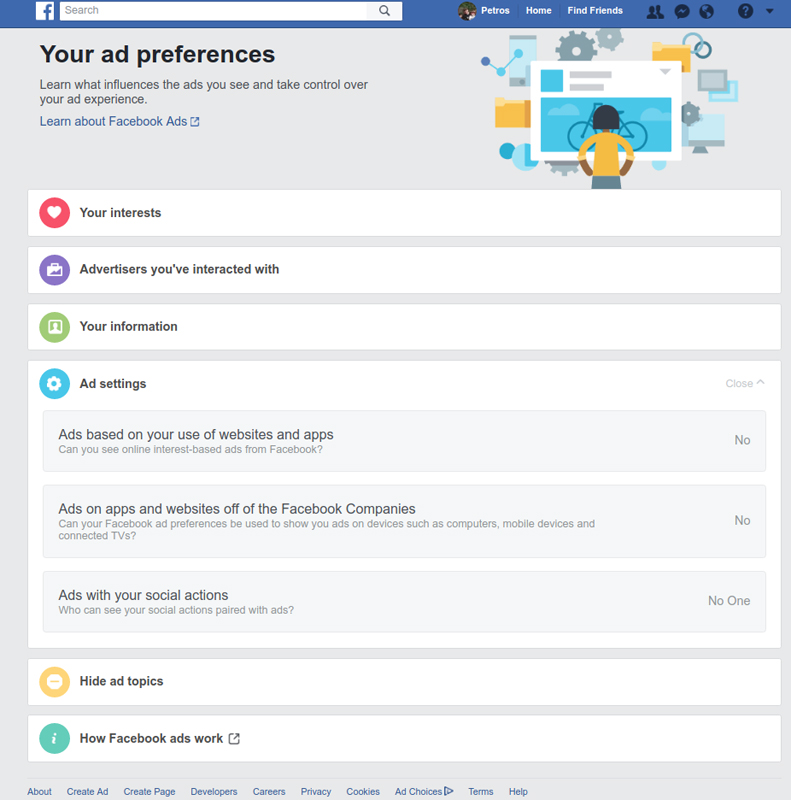Open the friend requests icon

[x=655, y=11]
